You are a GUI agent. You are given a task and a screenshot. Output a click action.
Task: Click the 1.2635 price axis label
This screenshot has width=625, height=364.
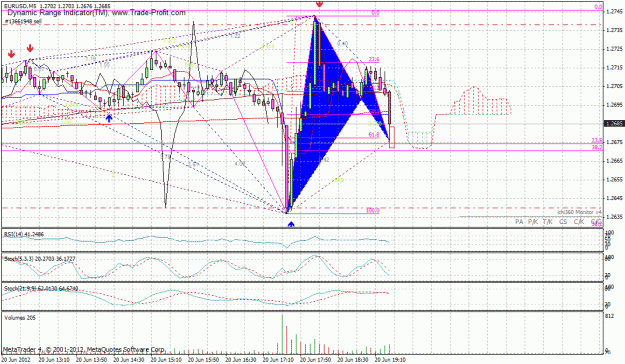614,217
